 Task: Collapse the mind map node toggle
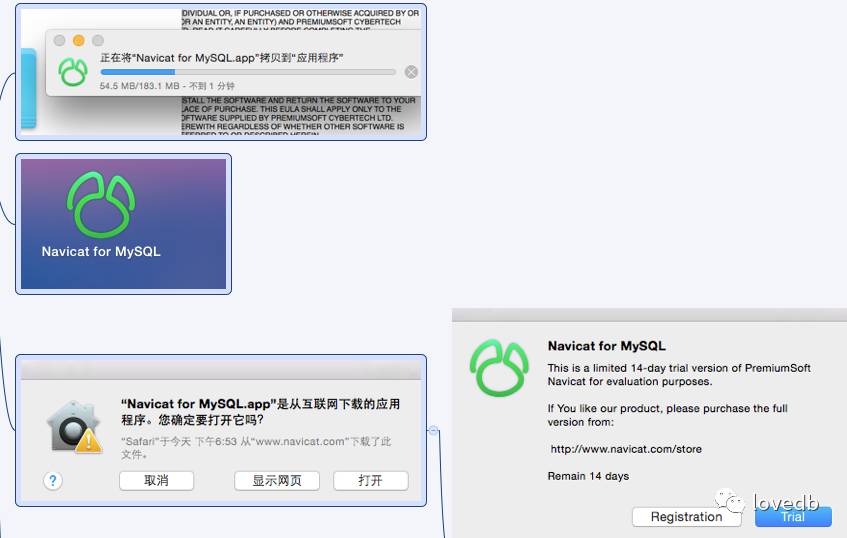pyautogui.click(x=433, y=430)
